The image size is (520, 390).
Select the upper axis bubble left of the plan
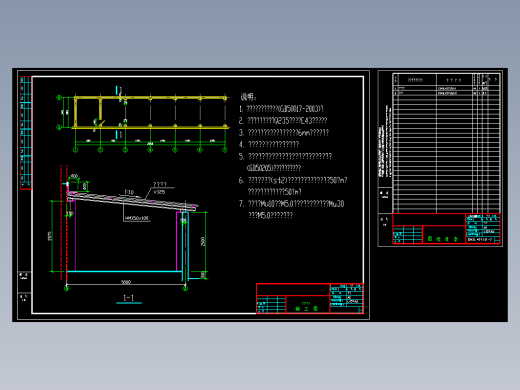pos(59,98)
